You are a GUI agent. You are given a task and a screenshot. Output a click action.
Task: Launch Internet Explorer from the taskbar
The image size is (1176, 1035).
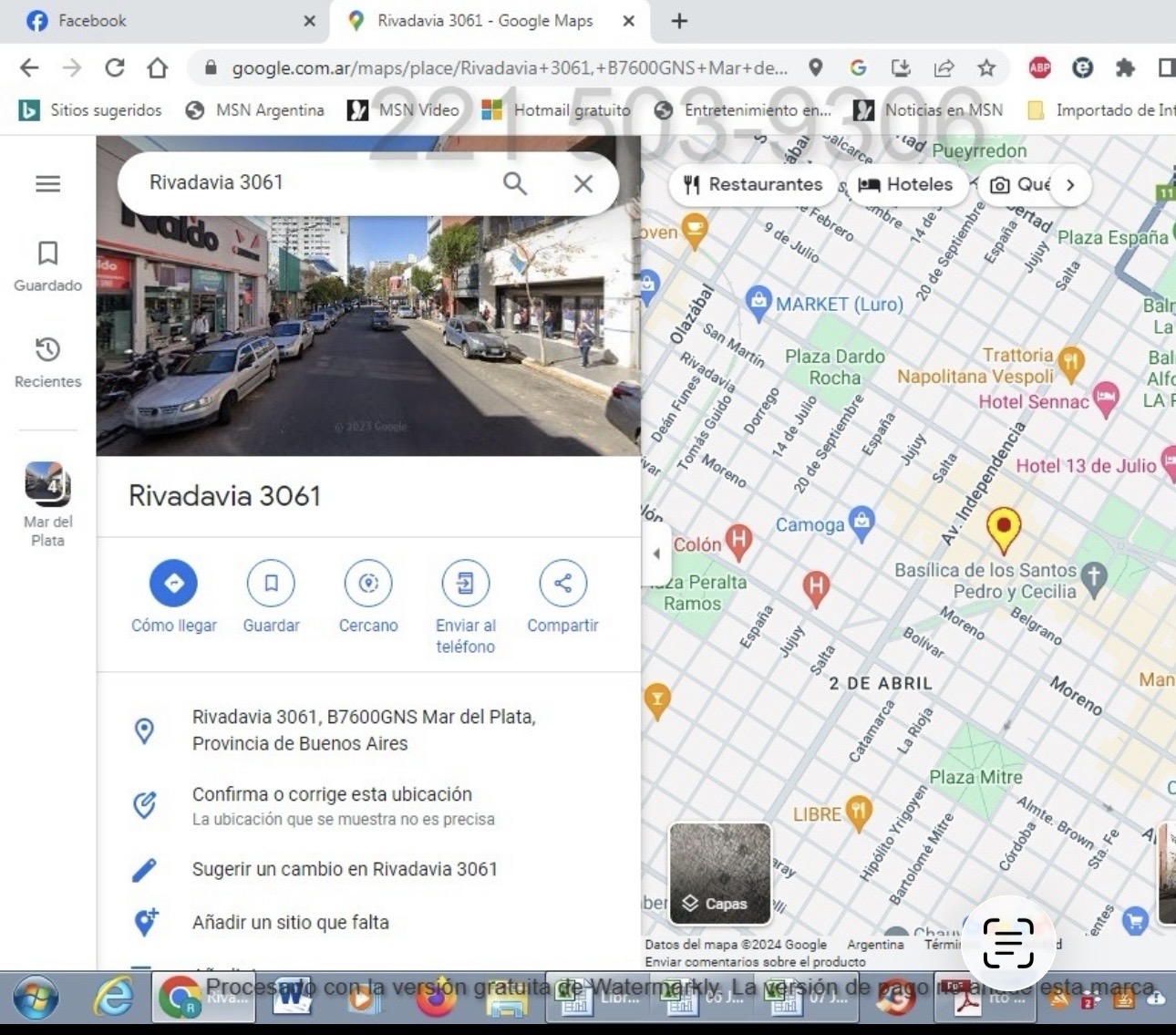coord(114,998)
